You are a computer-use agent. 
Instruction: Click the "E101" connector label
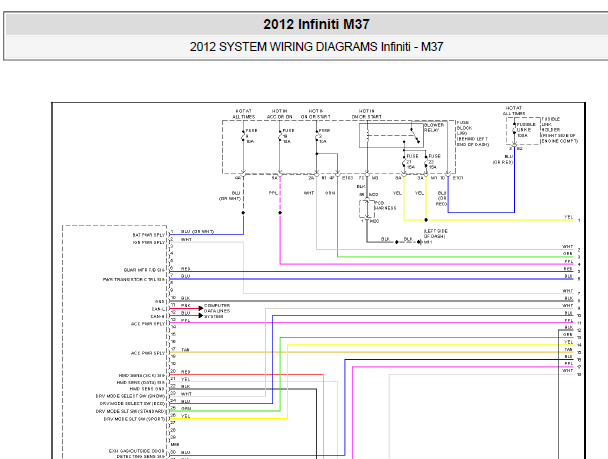458,178
